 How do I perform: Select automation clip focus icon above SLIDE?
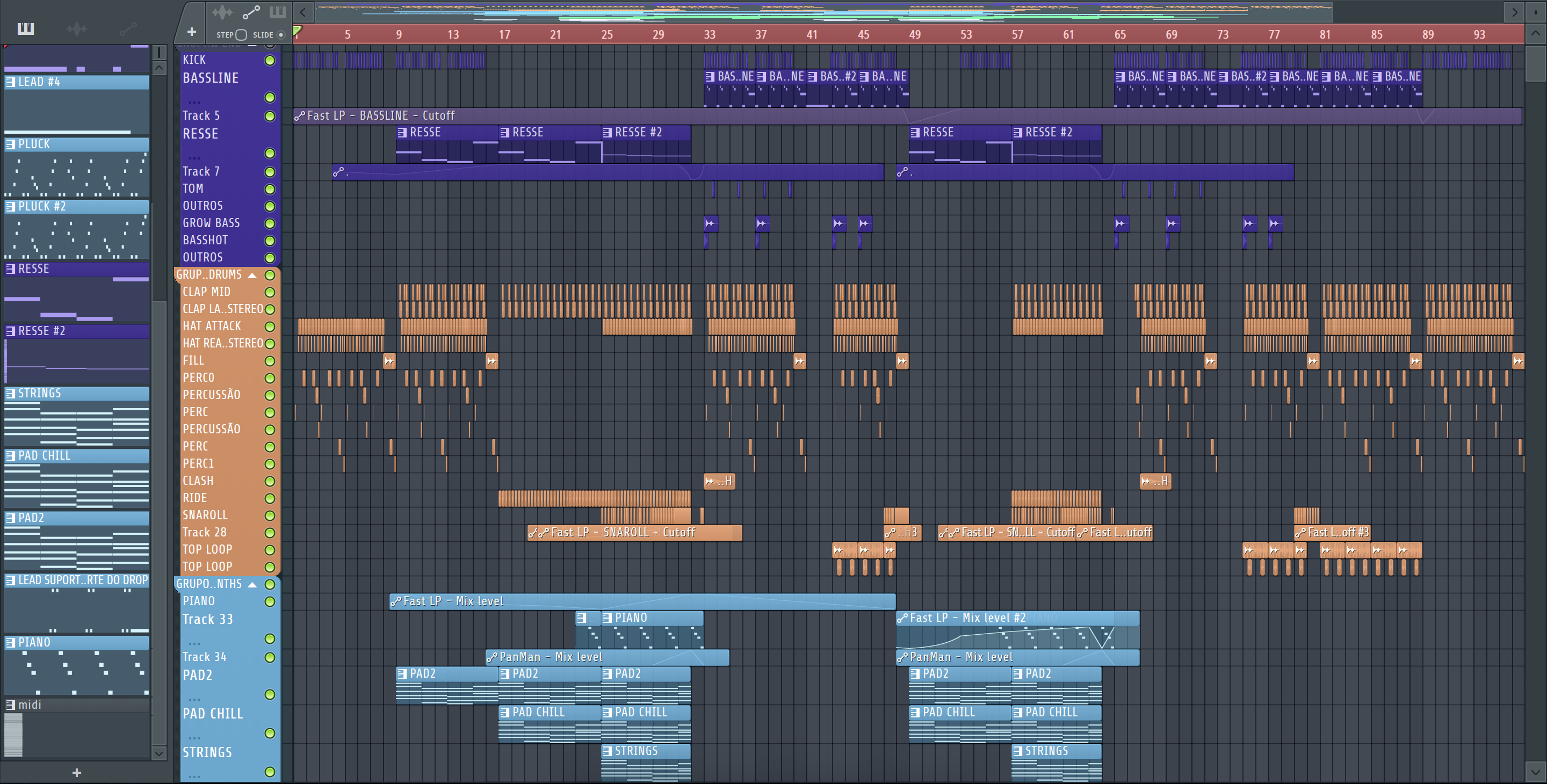pyautogui.click(x=251, y=11)
